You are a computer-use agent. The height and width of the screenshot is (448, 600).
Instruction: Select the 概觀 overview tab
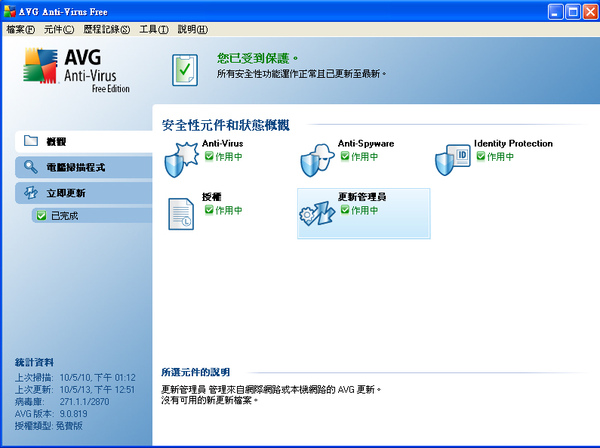click(x=84, y=142)
